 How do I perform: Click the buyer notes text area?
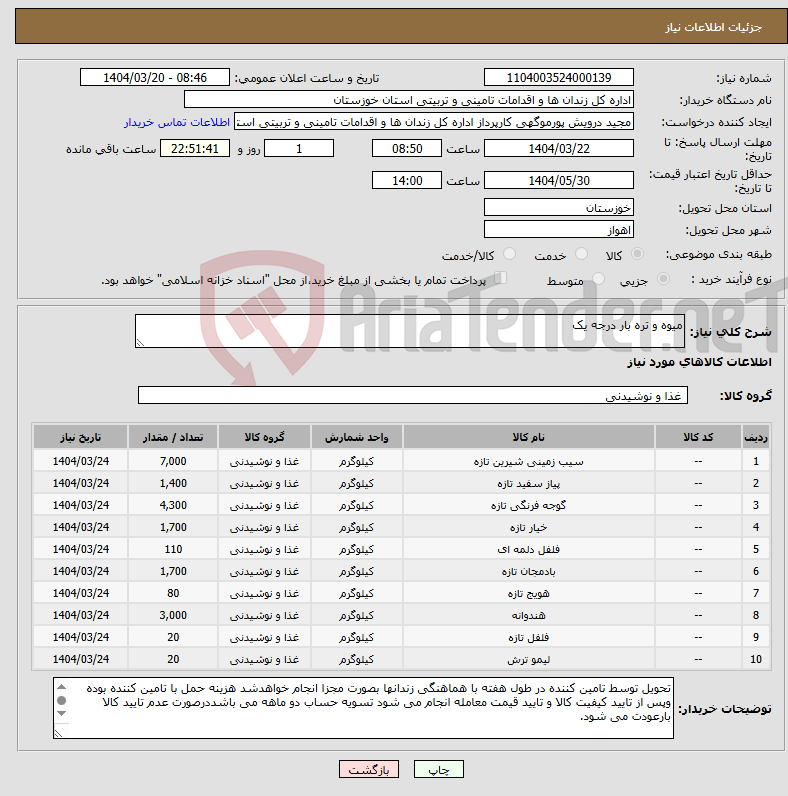pyautogui.click(x=364, y=708)
